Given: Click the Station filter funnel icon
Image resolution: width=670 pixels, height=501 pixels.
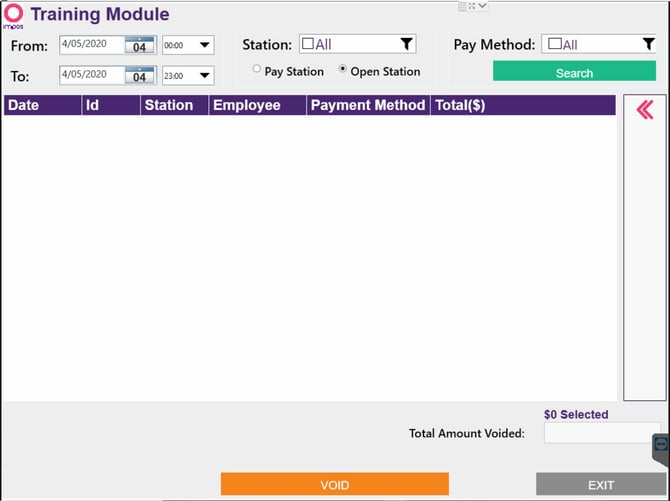Looking at the screenshot, I should (406, 44).
